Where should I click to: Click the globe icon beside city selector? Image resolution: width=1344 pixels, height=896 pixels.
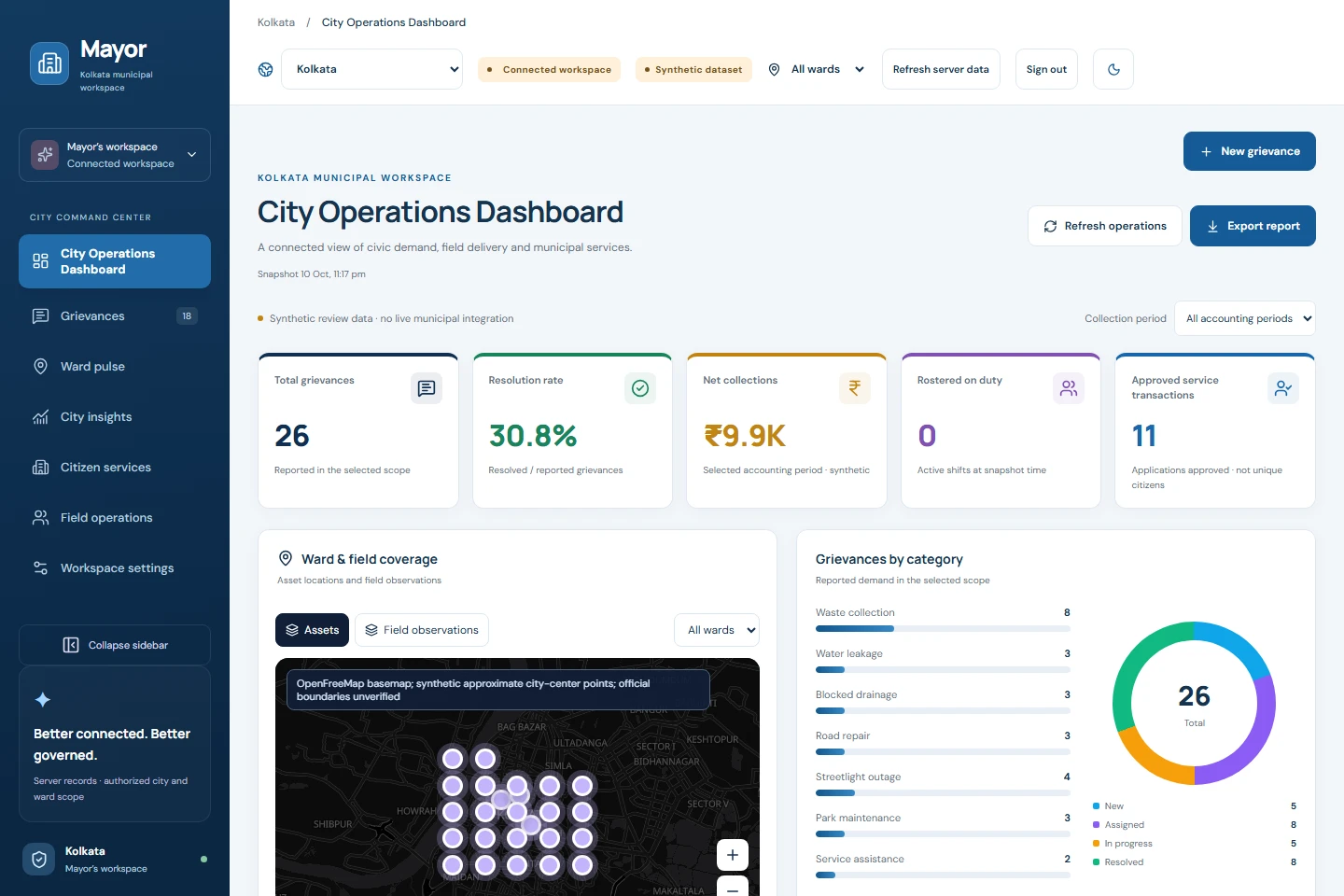[266, 70]
